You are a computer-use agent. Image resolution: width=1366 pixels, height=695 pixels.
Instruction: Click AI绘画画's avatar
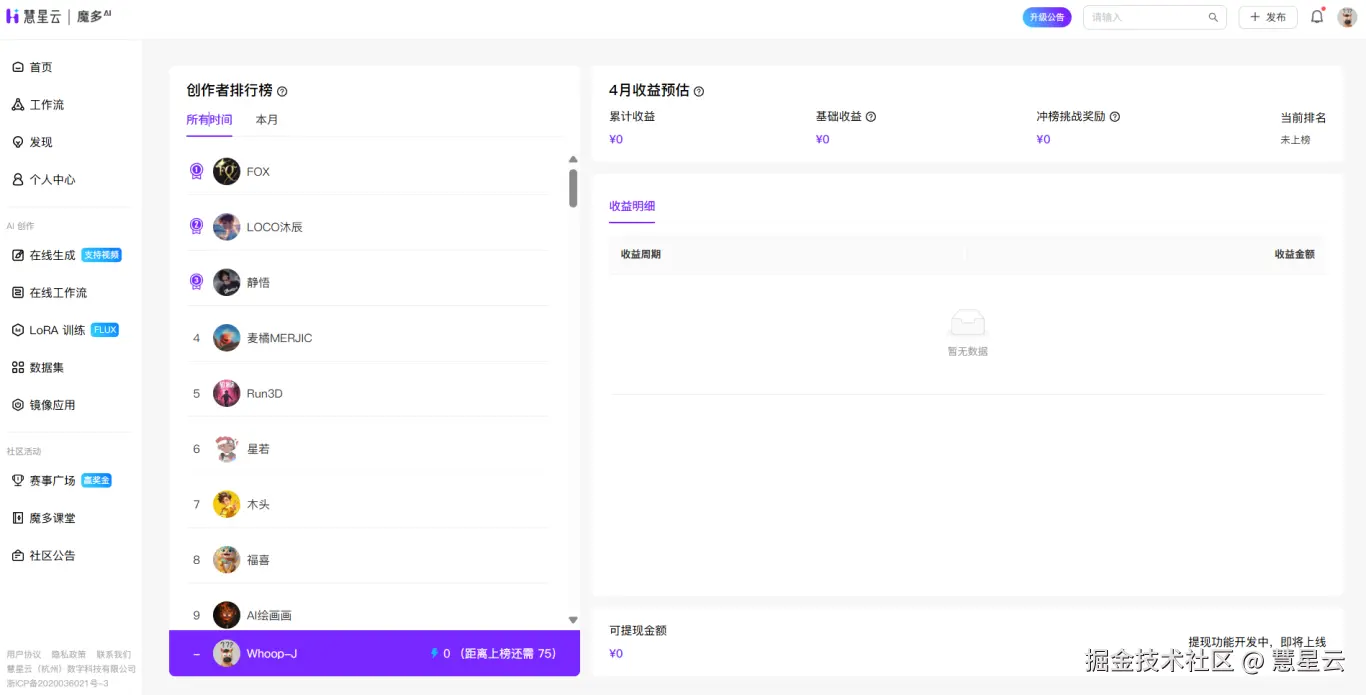(x=227, y=615)
